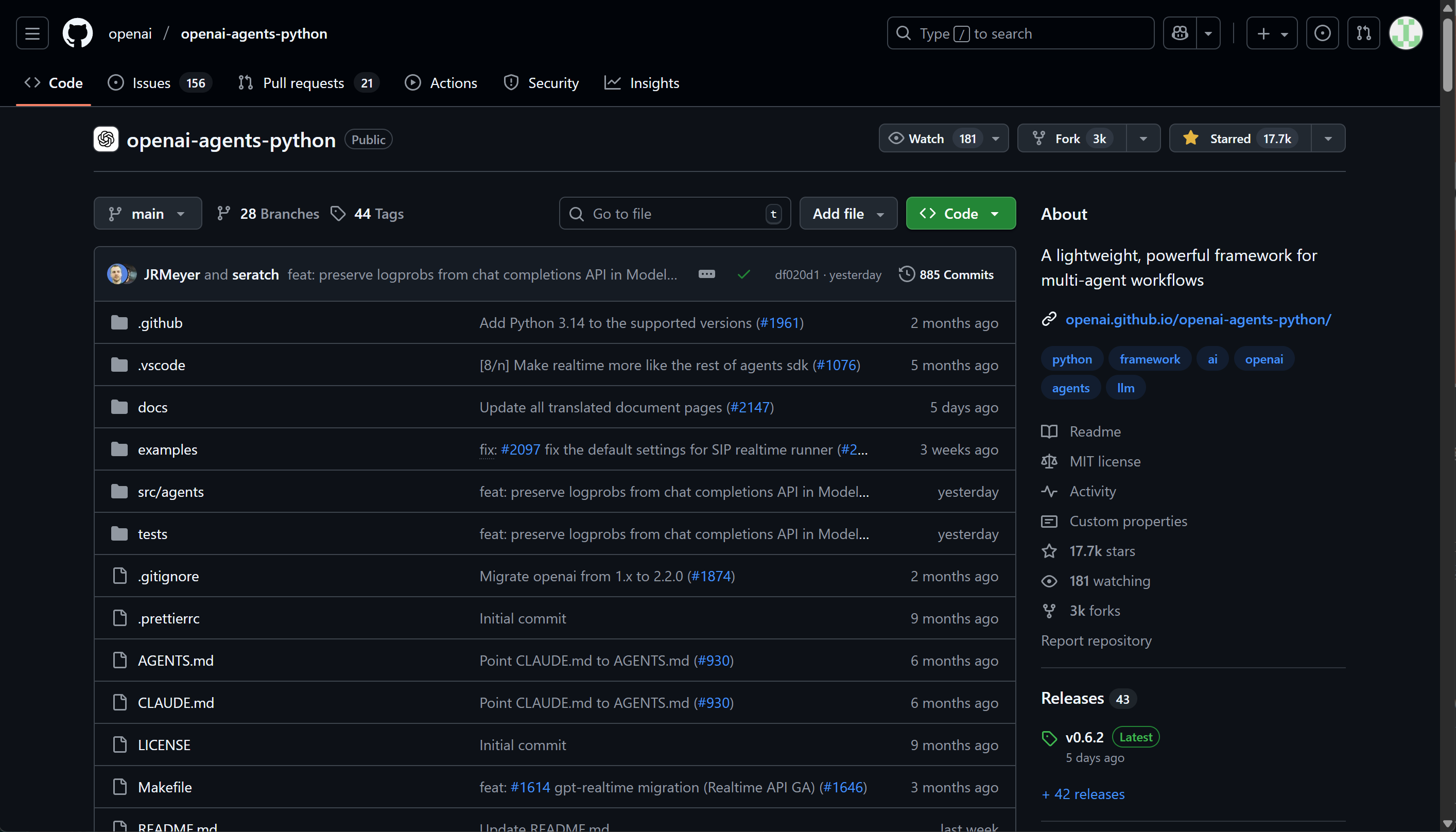Open the AGENTS.md file
The image size is (1456, 832).
(176, 660)
